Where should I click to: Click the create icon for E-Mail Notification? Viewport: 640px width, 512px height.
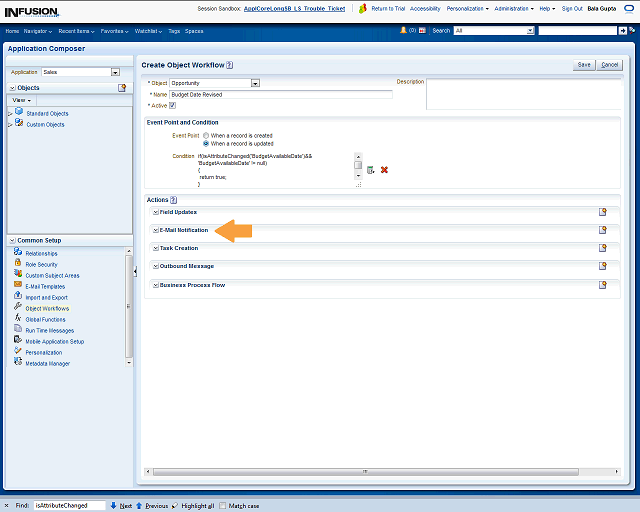tap(603, 230)
